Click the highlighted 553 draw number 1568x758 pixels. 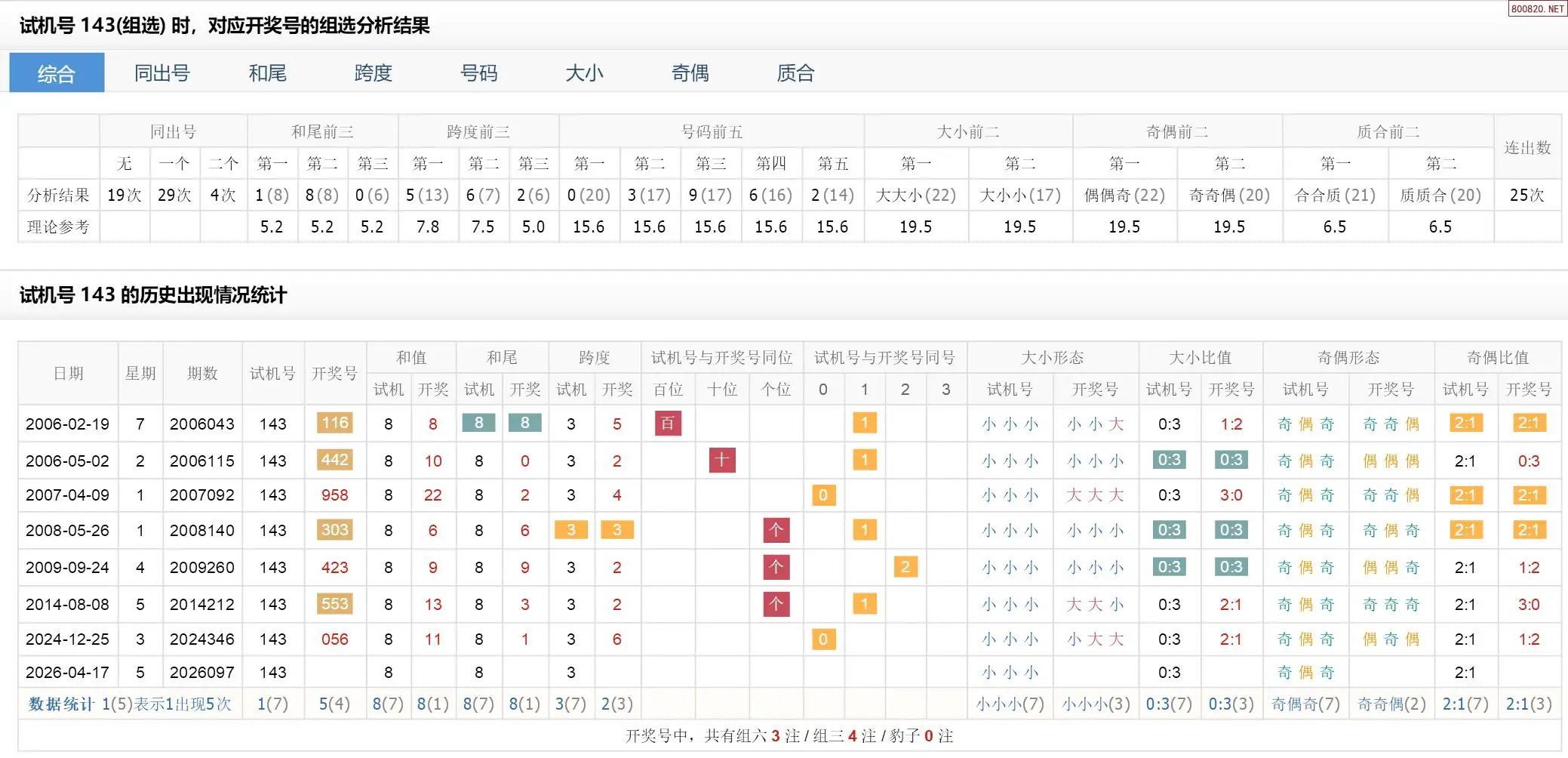tap(334, 604)
